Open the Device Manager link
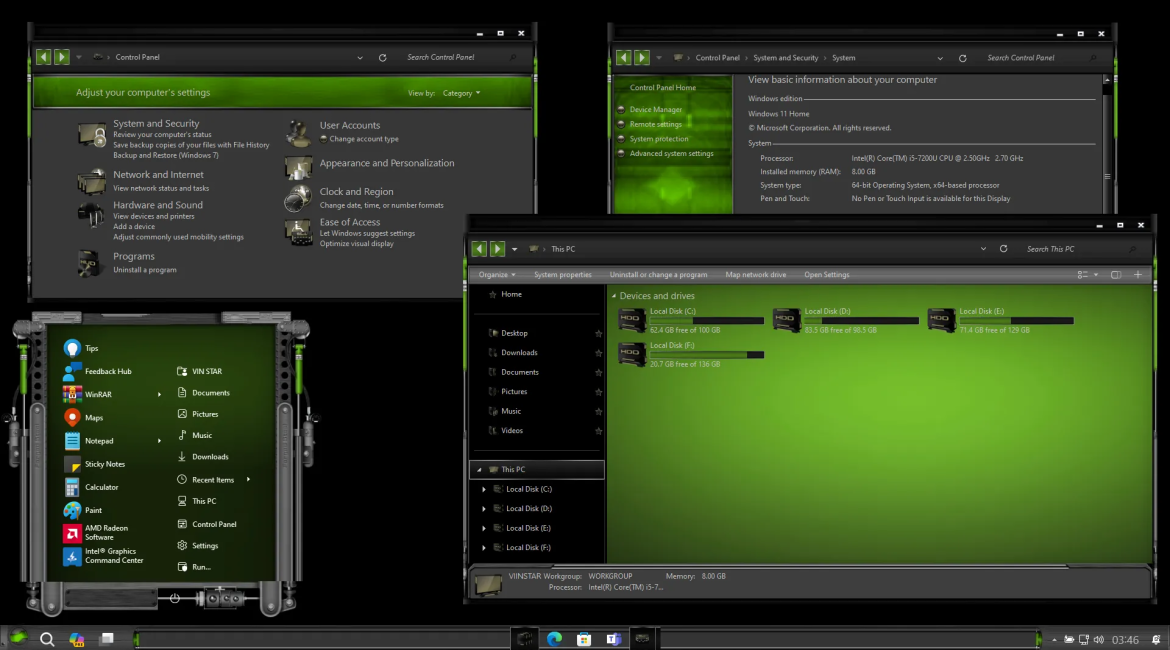Image resolution: width=1170 pixels, height=650 pixels. 656,110
